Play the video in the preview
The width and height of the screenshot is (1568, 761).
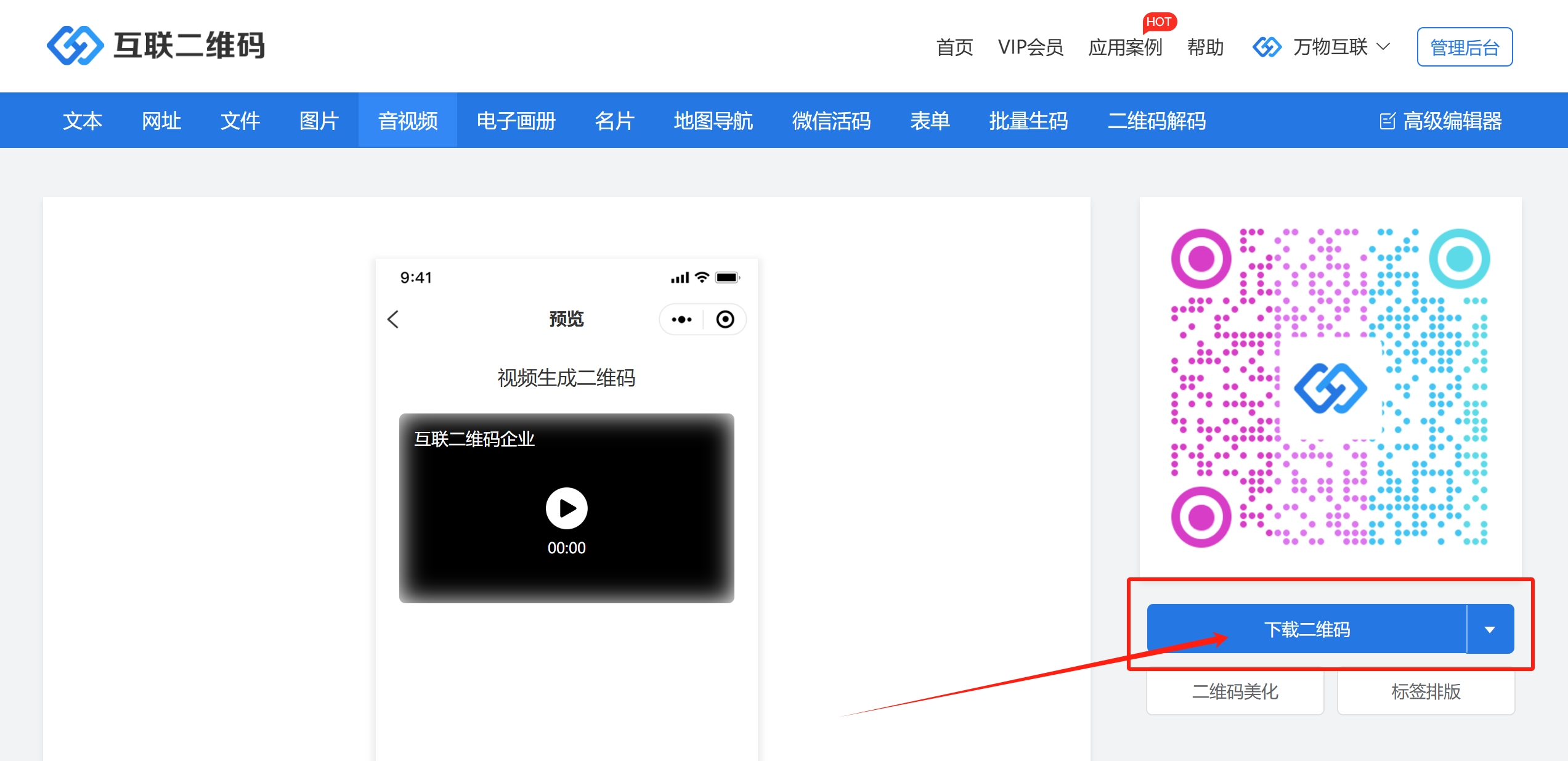coord(567,508)
